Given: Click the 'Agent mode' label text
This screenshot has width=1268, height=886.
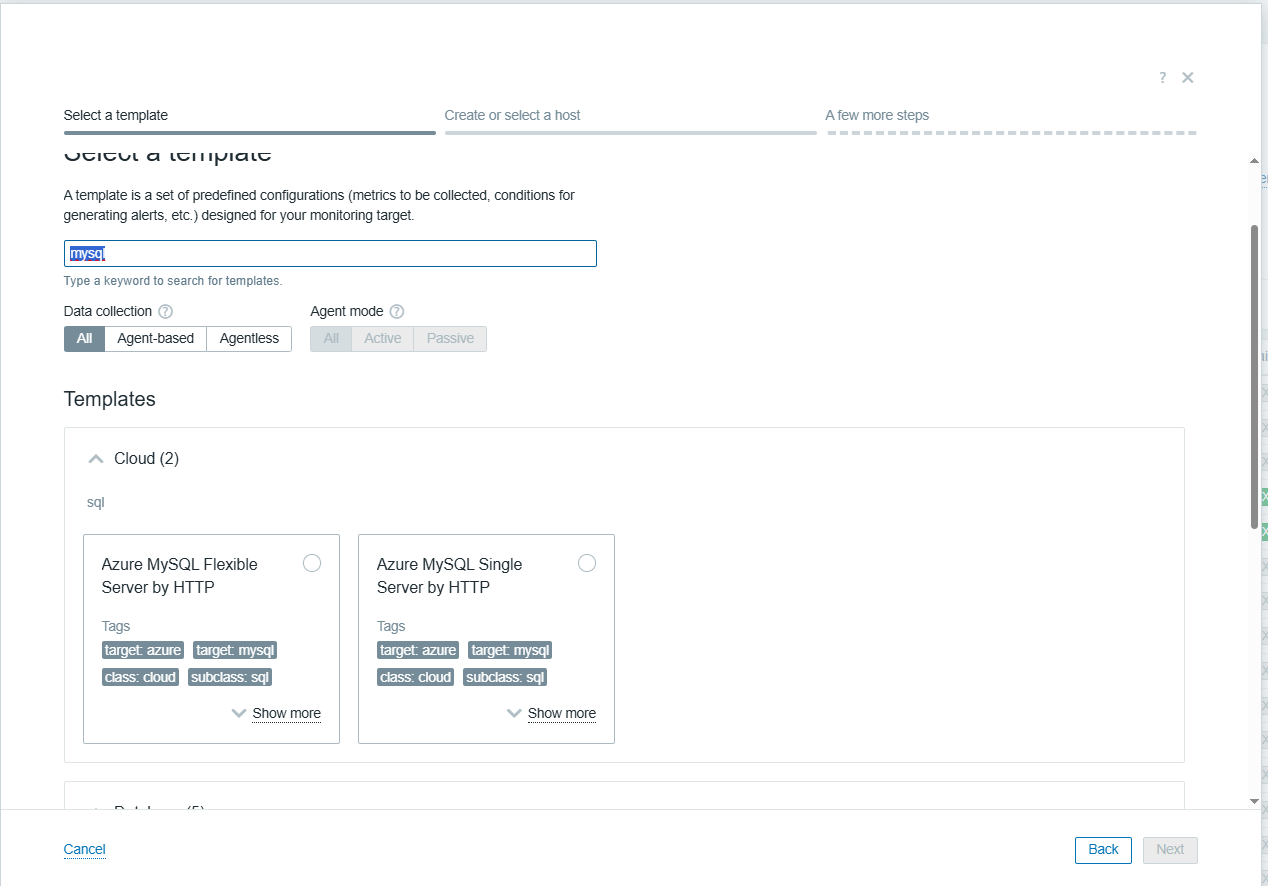Looking at the screenshot, I should coord(347,311).
